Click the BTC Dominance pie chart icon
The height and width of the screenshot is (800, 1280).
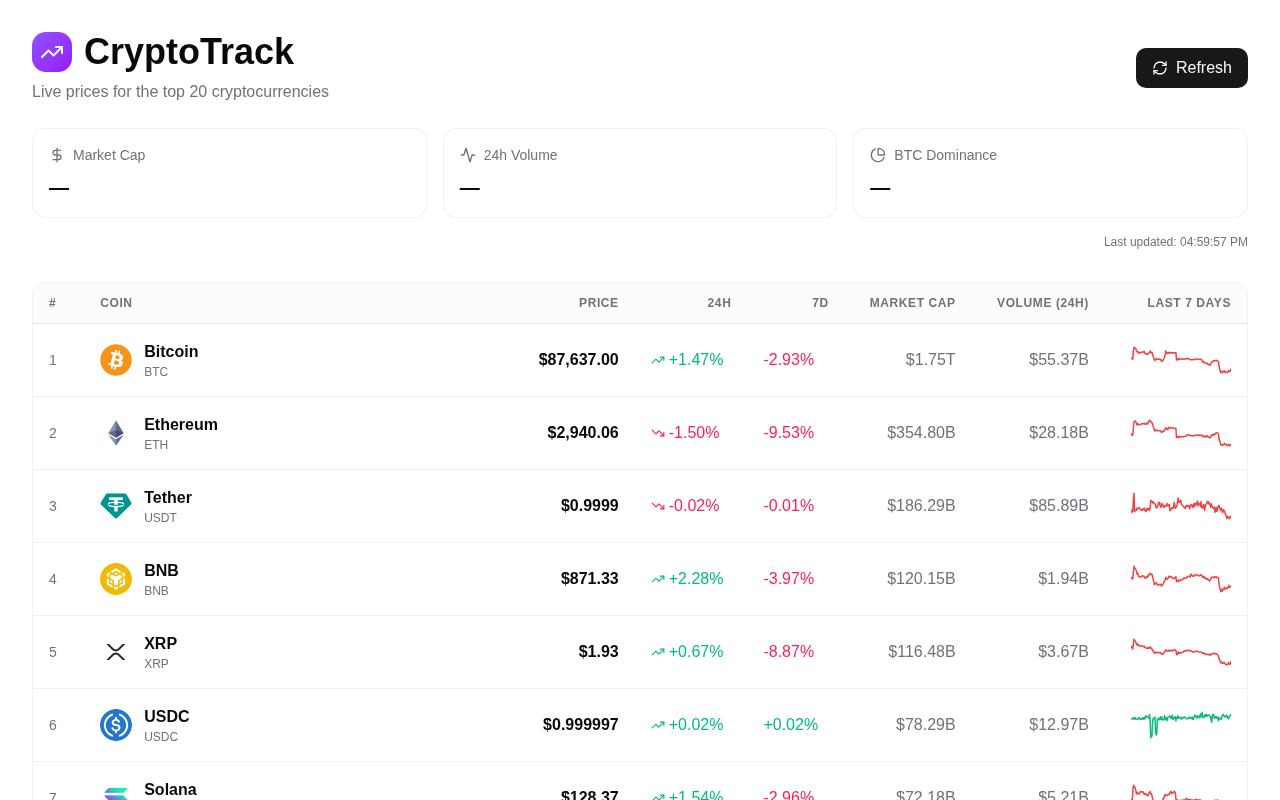pyautogui.click(x=877, y=155)
